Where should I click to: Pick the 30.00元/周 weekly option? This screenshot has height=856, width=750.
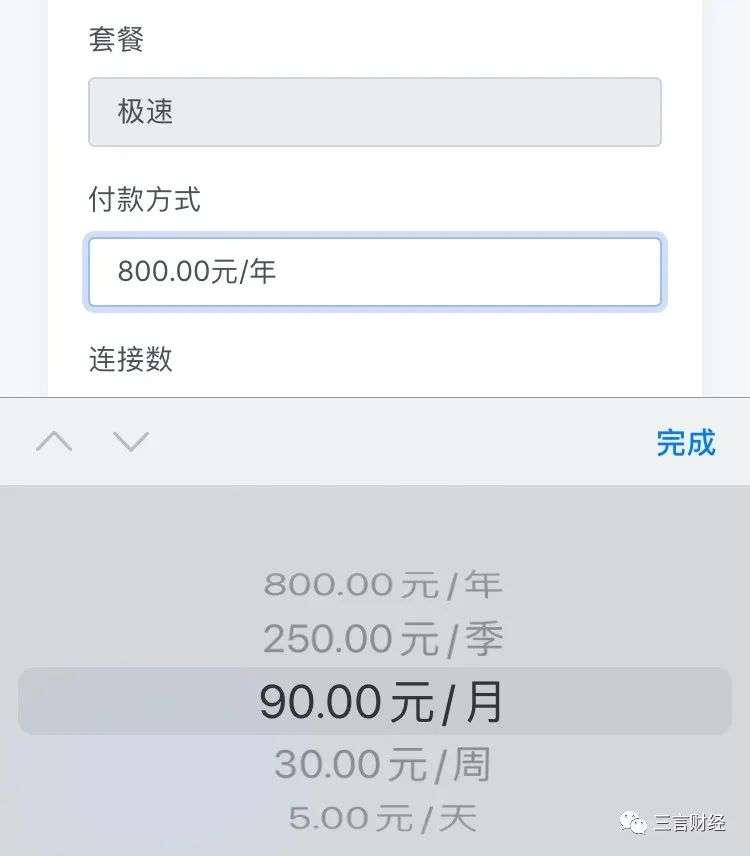(x=382, y=765)
